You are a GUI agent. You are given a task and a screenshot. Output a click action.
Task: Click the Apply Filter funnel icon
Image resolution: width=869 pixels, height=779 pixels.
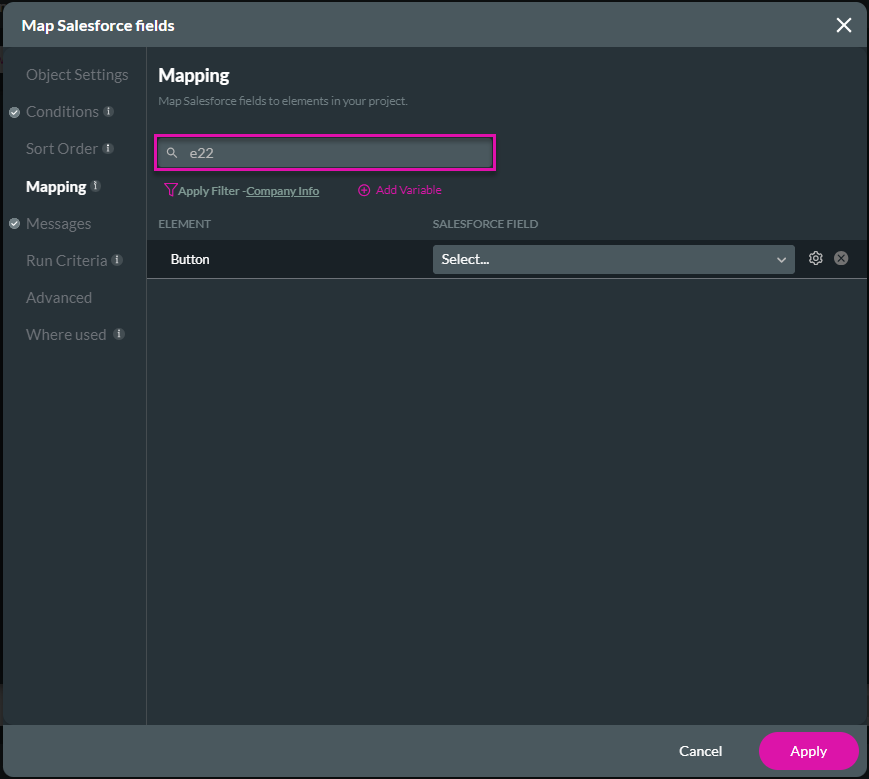pos(170,190)
